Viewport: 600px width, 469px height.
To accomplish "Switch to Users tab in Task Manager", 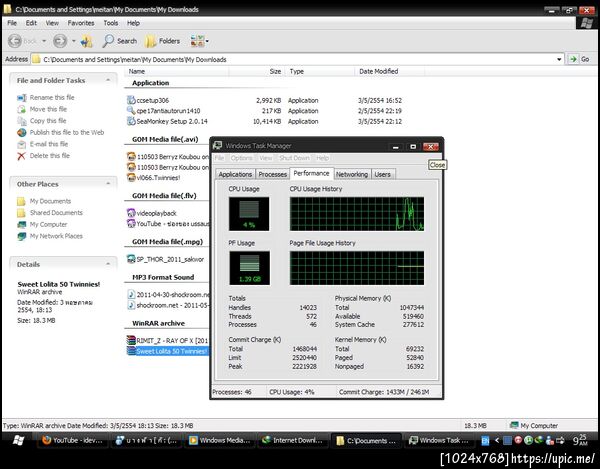I will [x=382, y=174].
